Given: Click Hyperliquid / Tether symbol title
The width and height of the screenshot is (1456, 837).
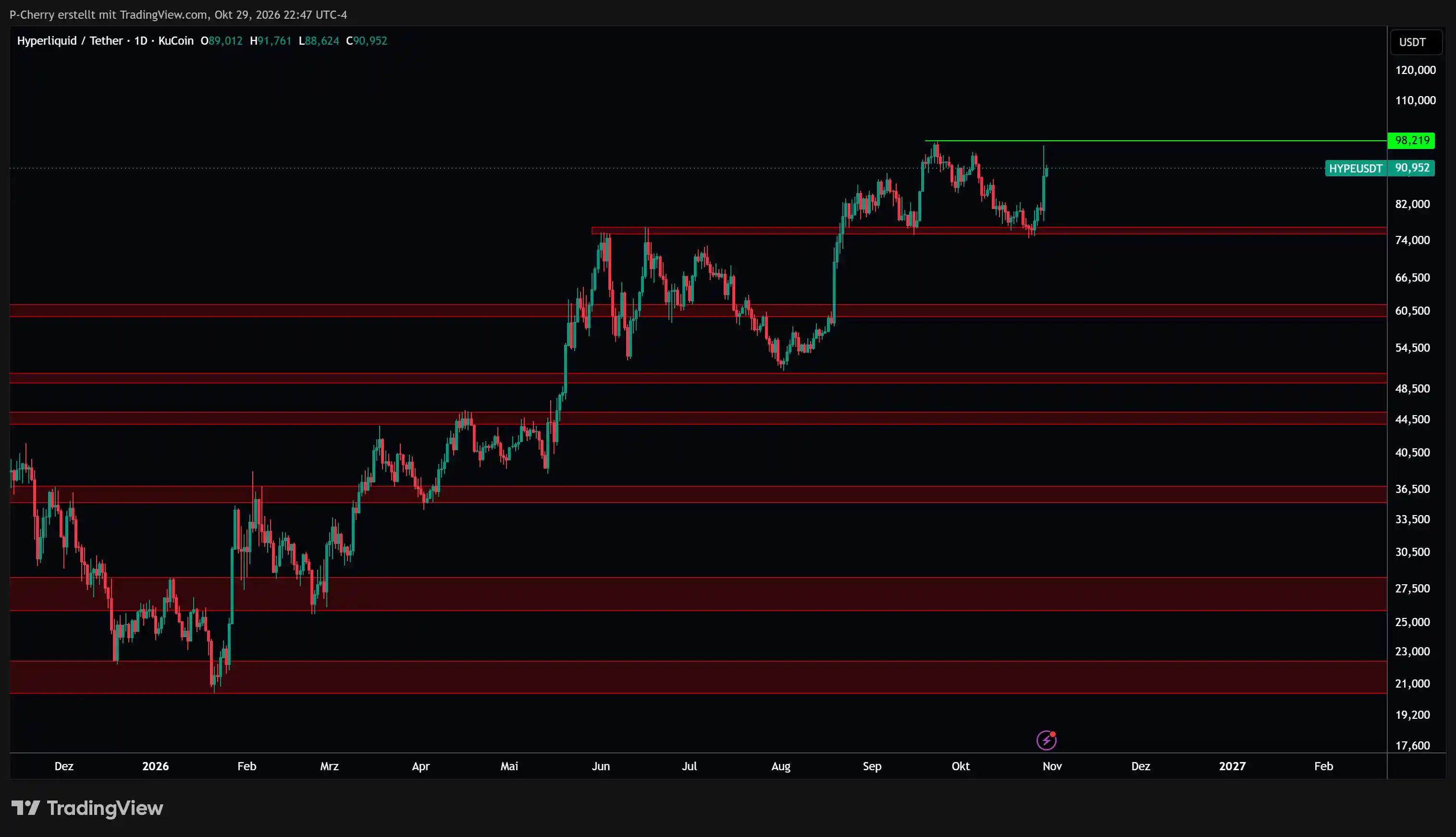Looking at the screenshot, I should point(70,41).
